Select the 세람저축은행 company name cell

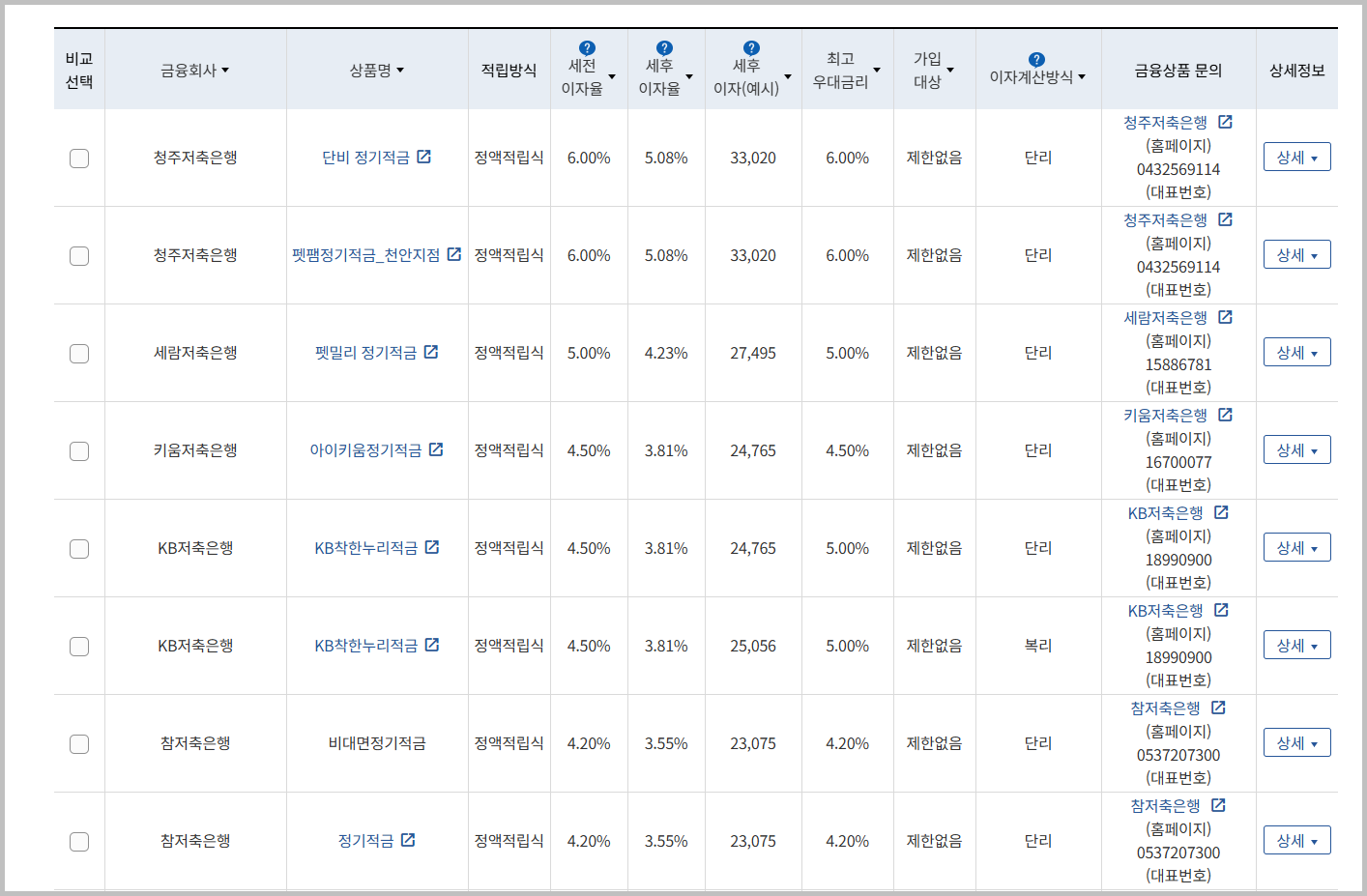(x=195, y=353)
